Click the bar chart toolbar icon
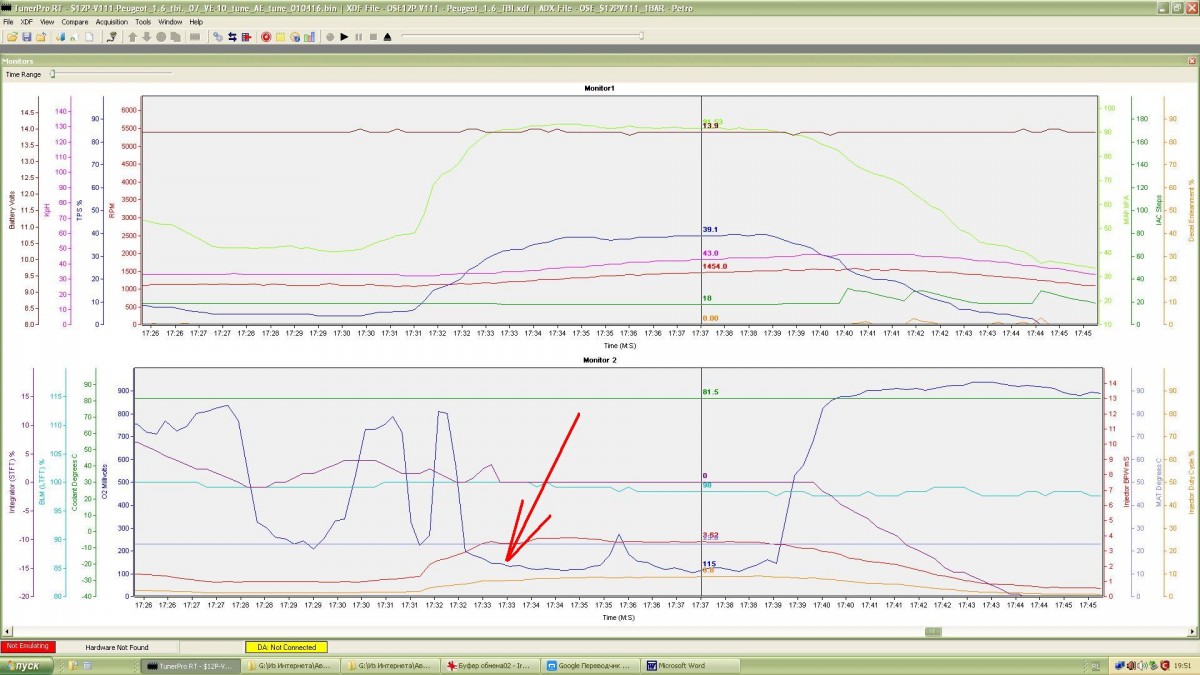 click(309, 37)
